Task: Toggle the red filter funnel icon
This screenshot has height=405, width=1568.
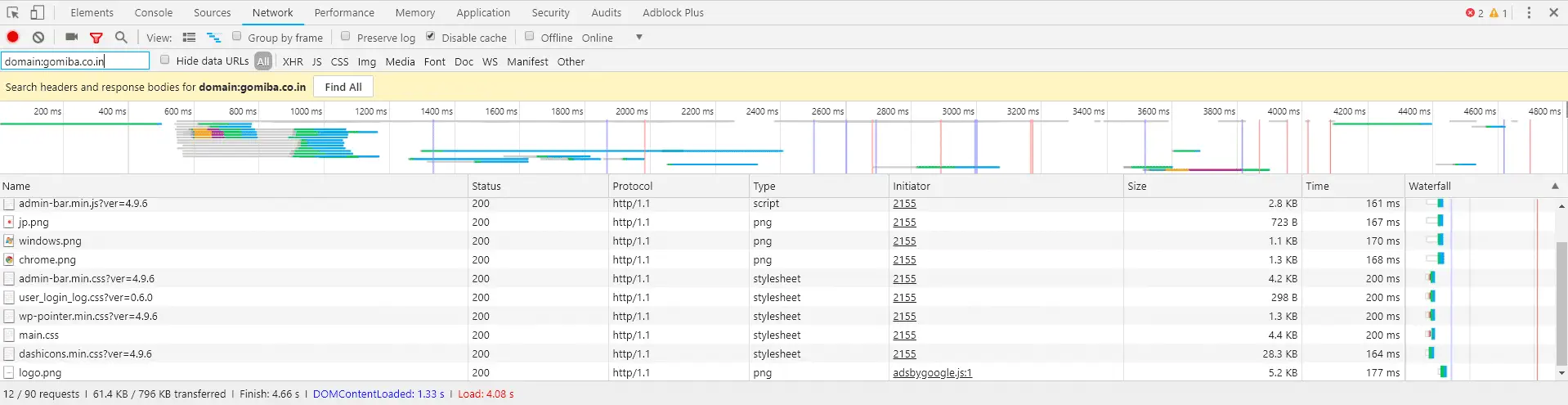Action: tap(96, 38)
